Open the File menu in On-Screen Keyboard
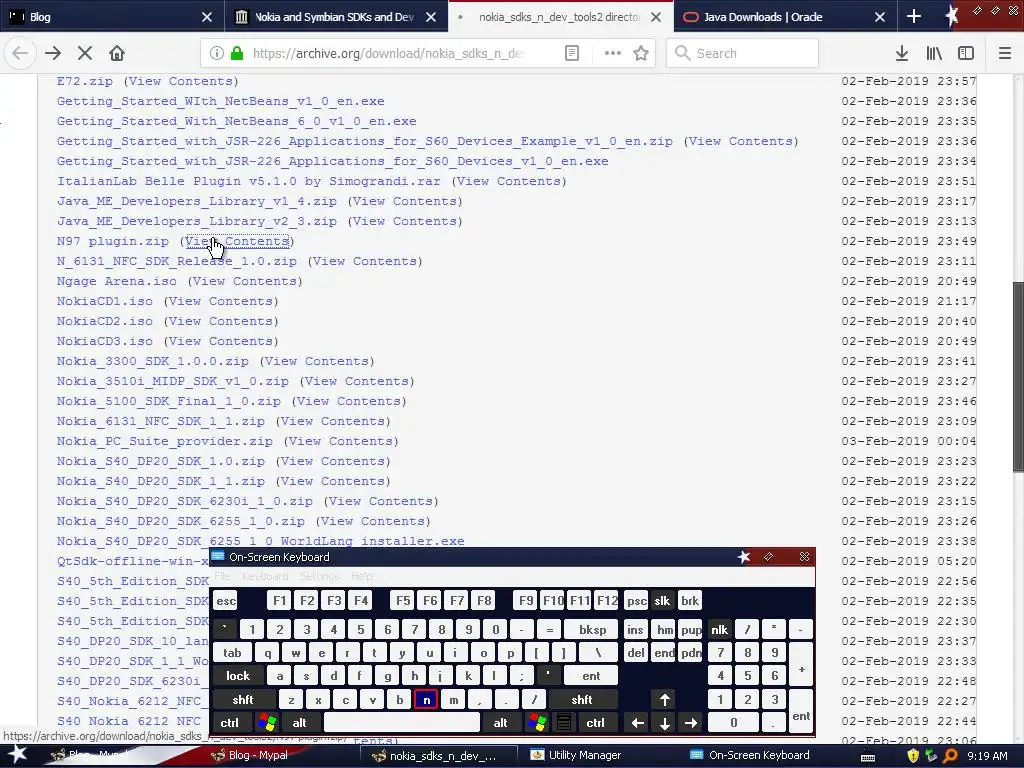The height and width of the screenshot is (768, 1024). [222, 576]
